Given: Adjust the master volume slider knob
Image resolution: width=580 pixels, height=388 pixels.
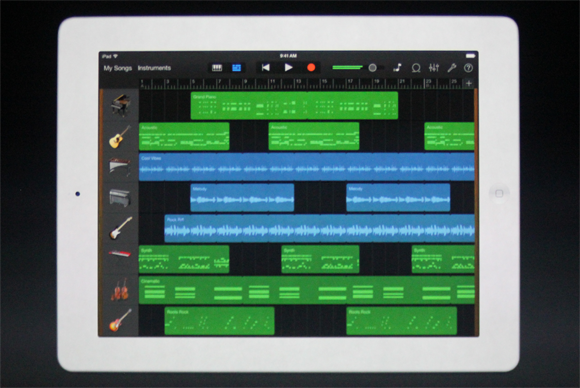Looking at the screenshot, I should 372,68.
